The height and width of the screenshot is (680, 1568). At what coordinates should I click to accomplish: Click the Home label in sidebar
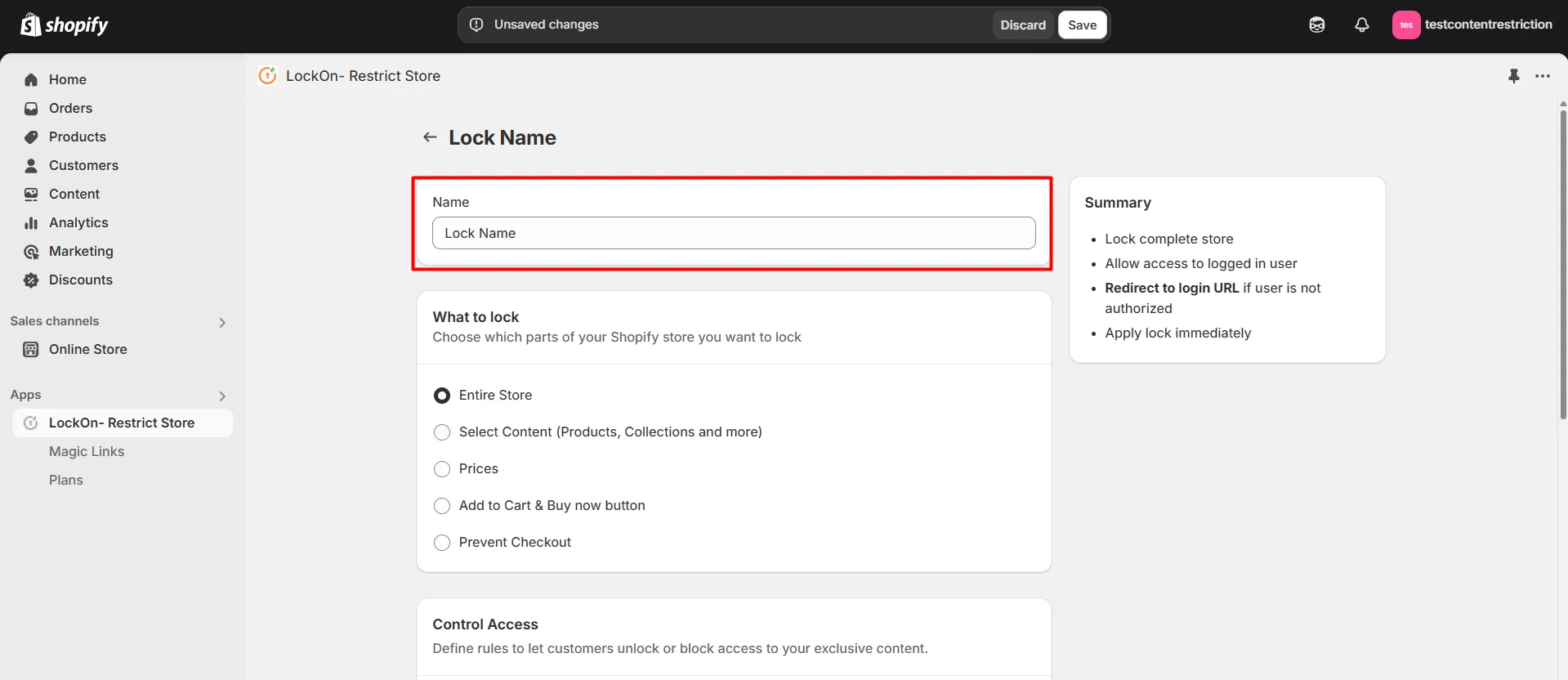point(68,79)
